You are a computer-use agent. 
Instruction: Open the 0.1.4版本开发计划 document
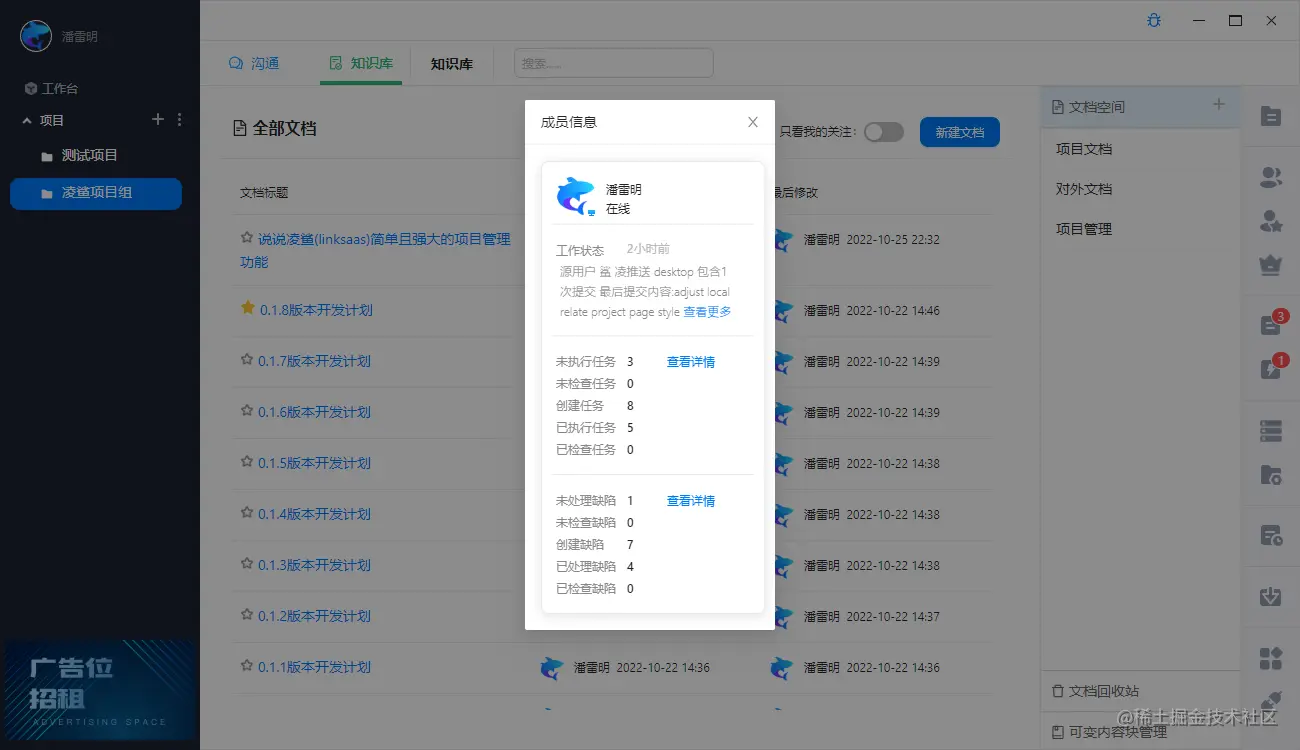pyautogui.click(x=314, y=514)
